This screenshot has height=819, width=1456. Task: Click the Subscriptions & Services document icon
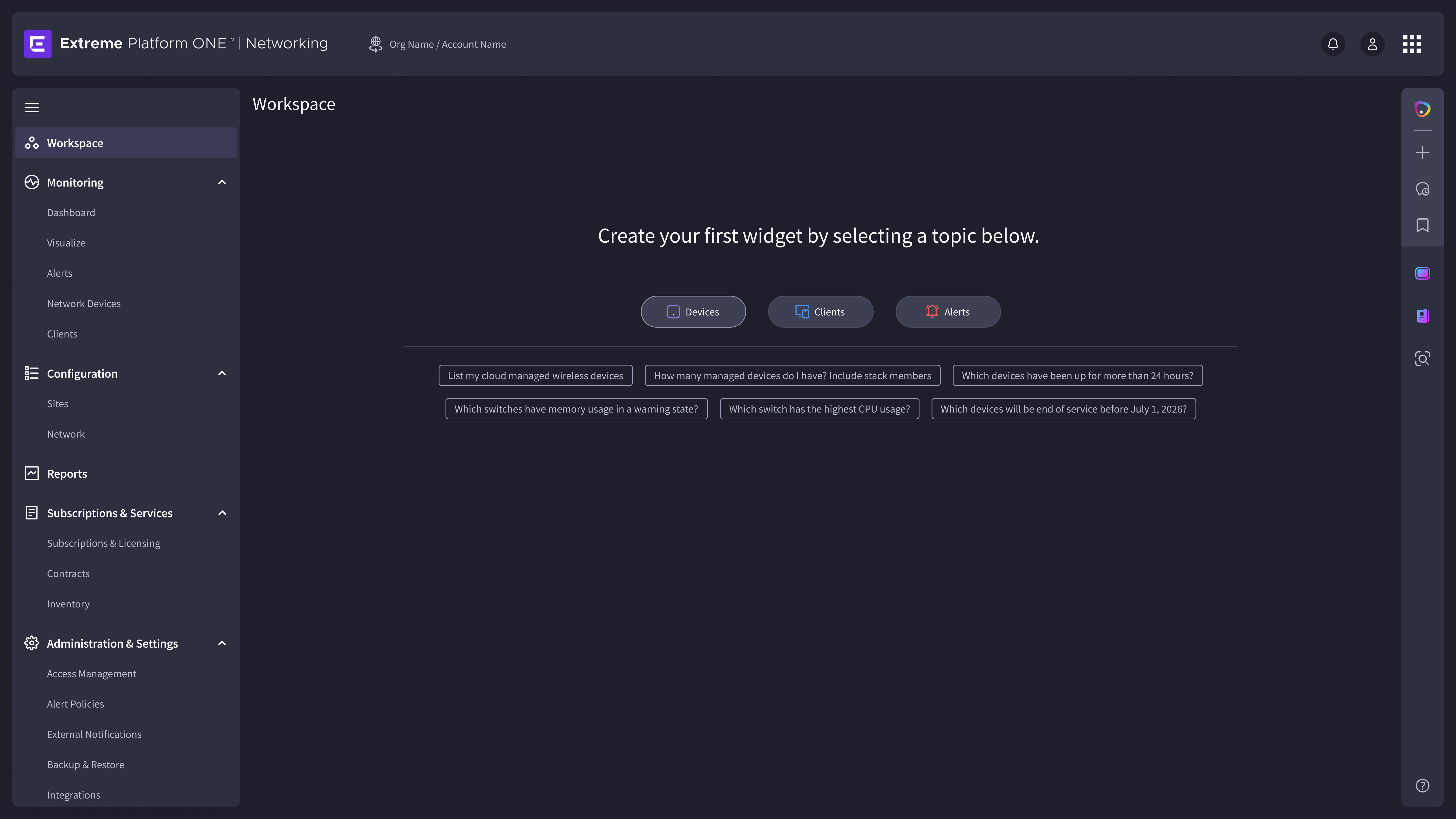pyautogui.click(x=32, y=513)
